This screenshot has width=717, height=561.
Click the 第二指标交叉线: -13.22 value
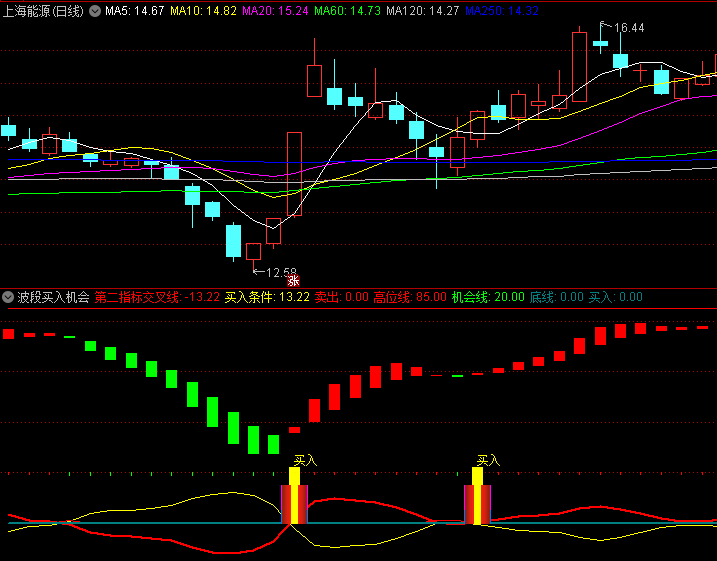(157, 297)
